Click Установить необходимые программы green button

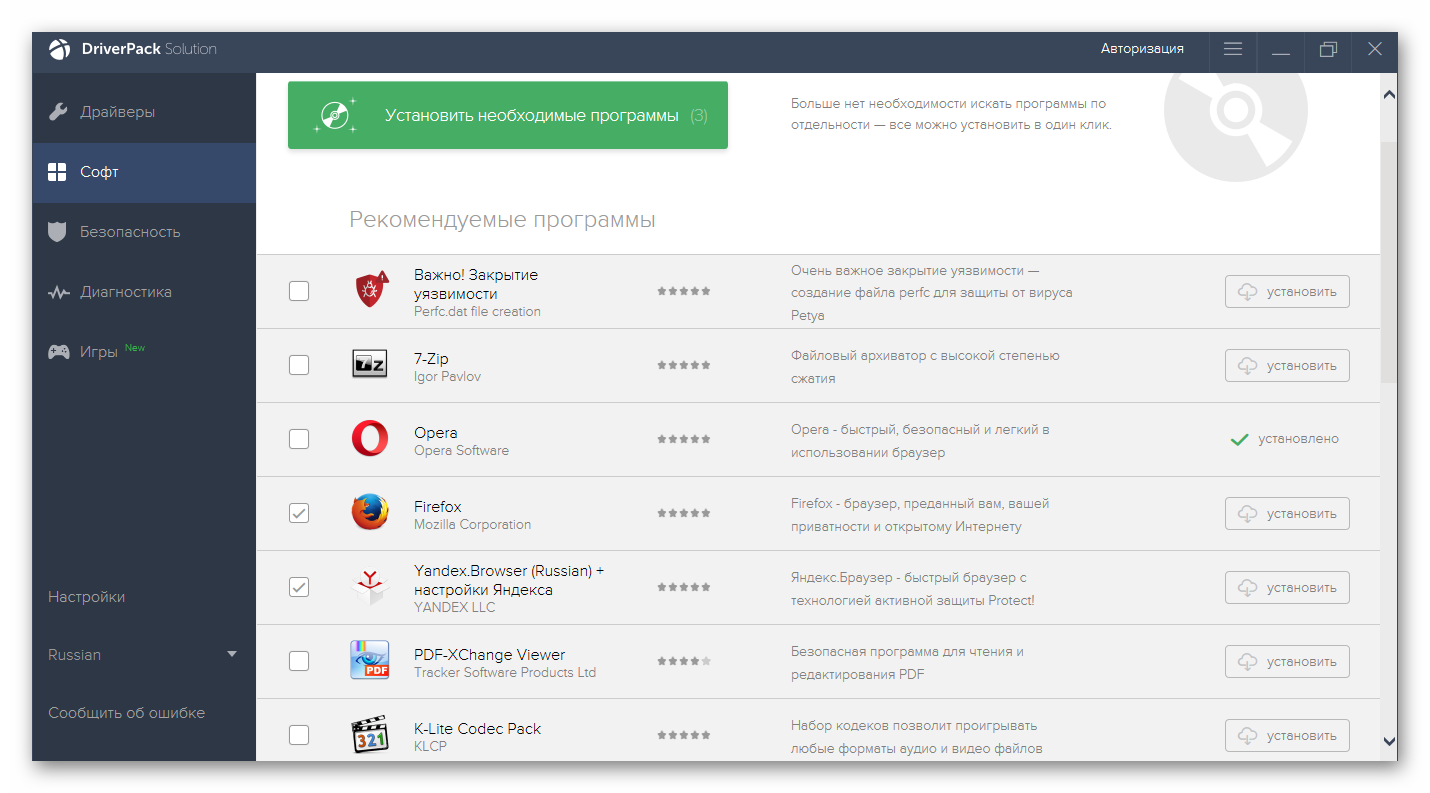click(508, 116)
